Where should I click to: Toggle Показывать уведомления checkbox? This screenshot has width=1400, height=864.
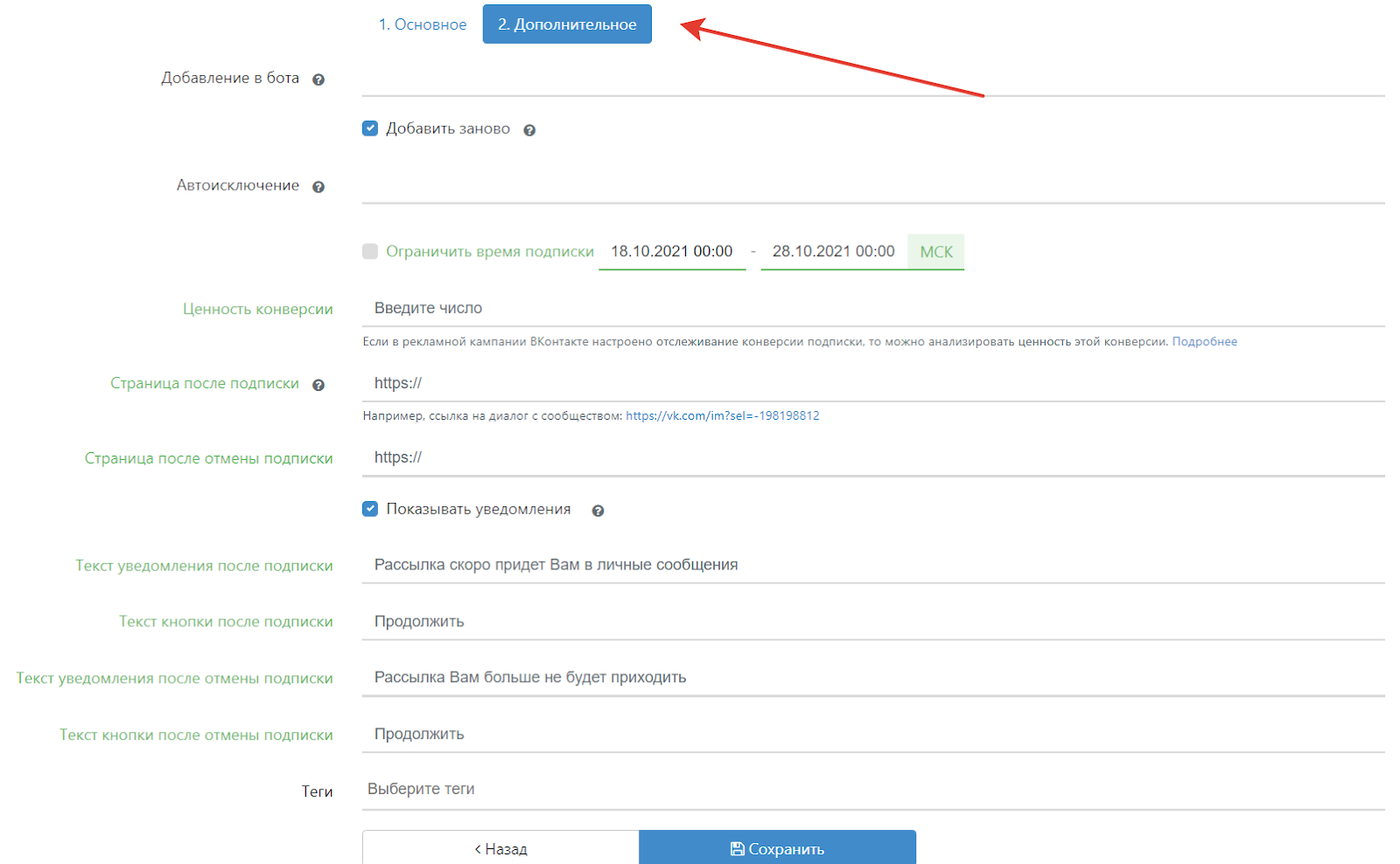coord(370,509)
